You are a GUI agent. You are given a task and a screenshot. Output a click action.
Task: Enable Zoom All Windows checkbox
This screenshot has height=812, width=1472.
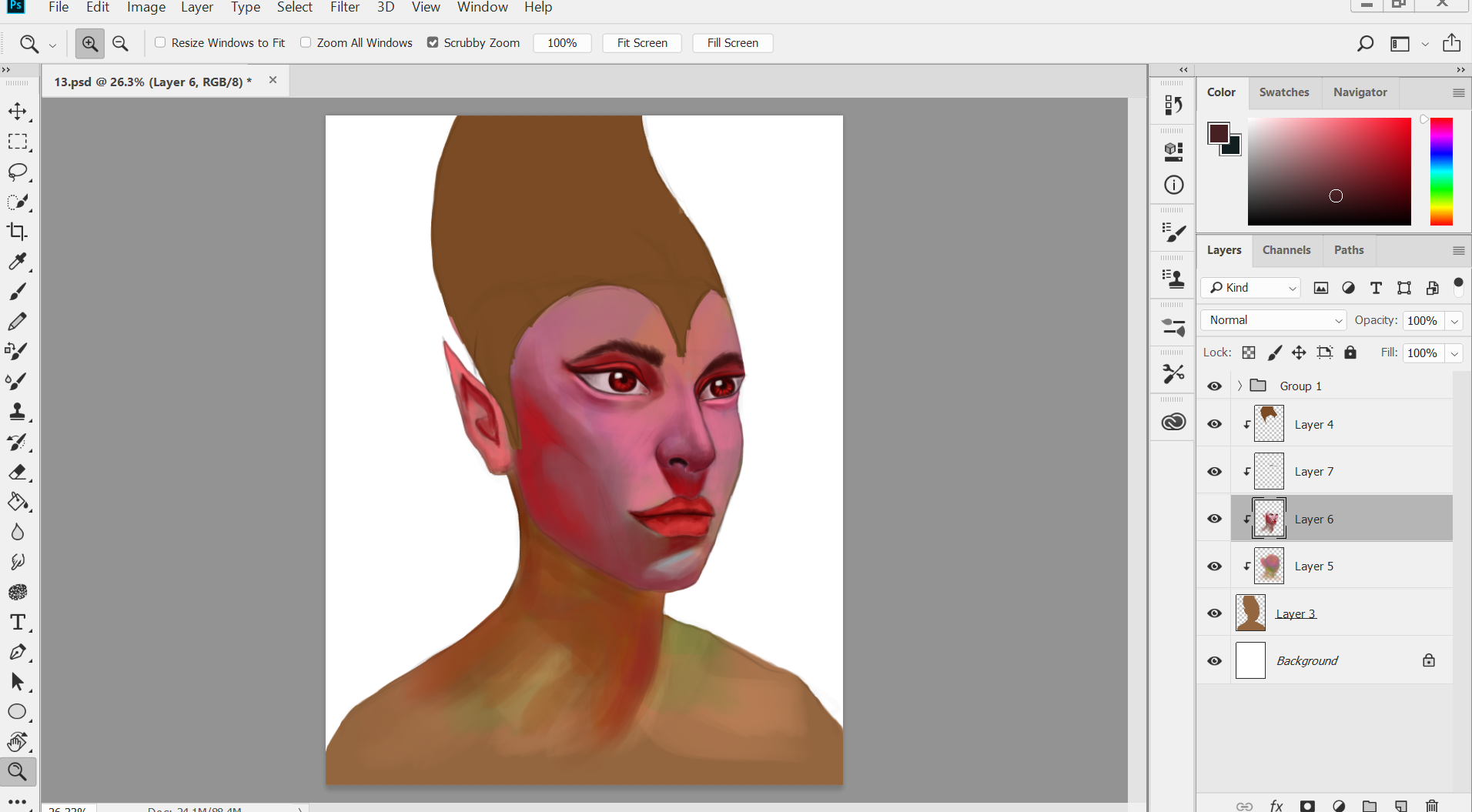tap(306, 42)
